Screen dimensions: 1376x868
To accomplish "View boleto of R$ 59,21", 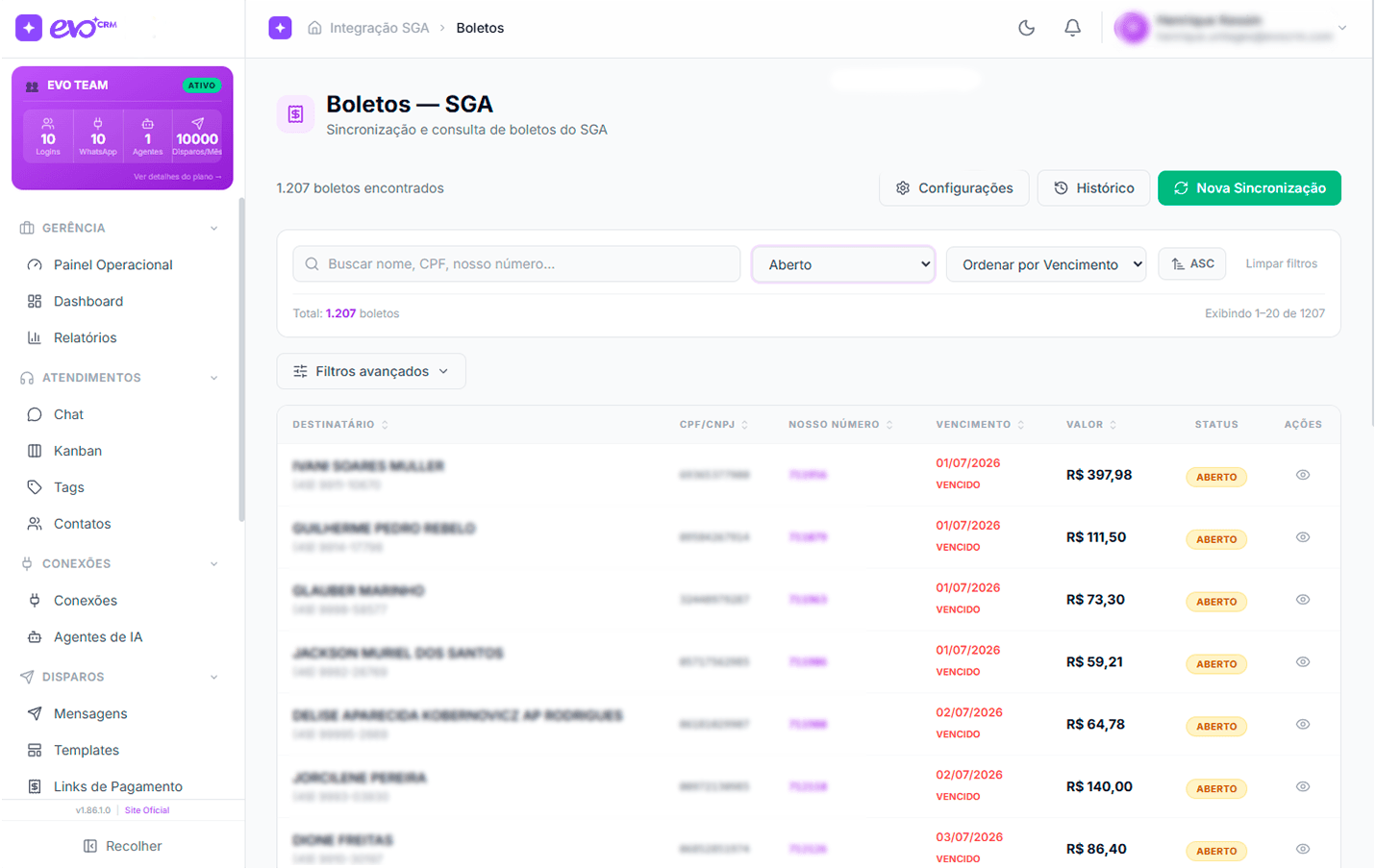I will click(x=1303, y=662).
